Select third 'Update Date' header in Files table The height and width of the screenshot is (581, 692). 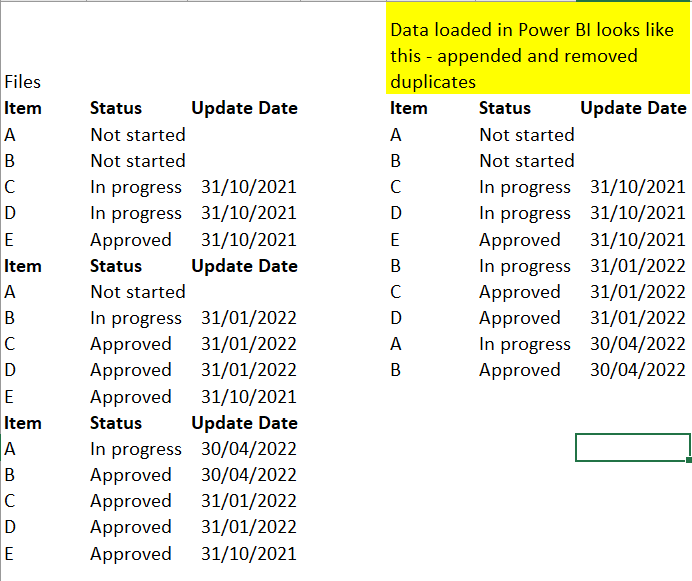tap(244, 423)
